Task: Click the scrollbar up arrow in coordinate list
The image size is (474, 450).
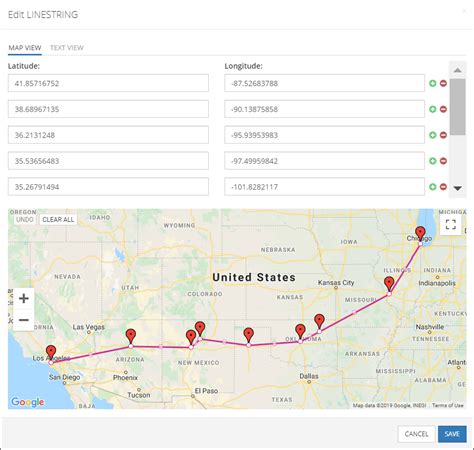Action: tap(457, 70)
